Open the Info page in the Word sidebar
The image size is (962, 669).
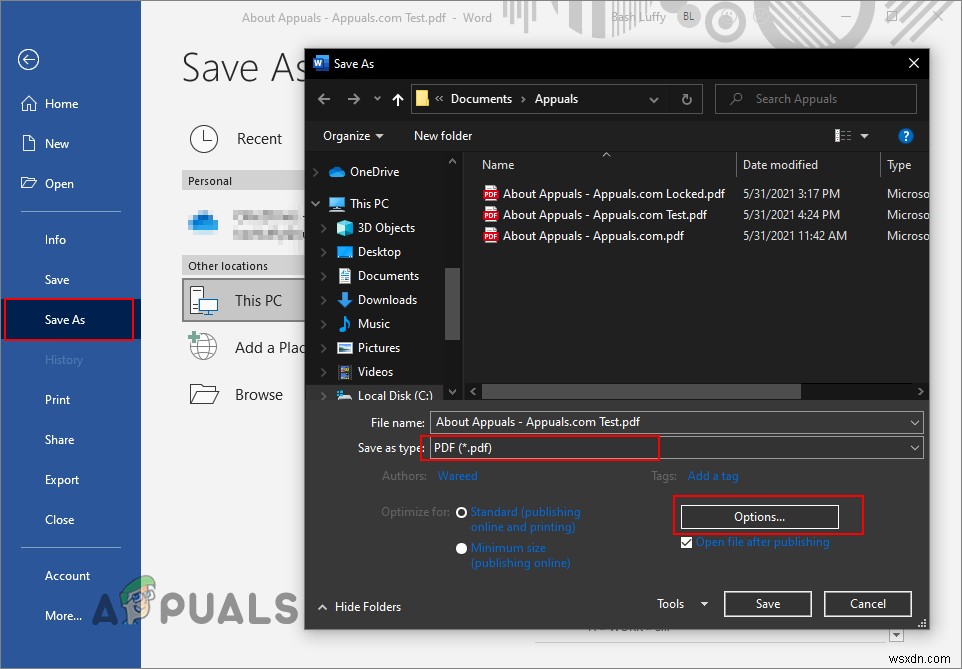pyautogui.click(x=55, y=240)
